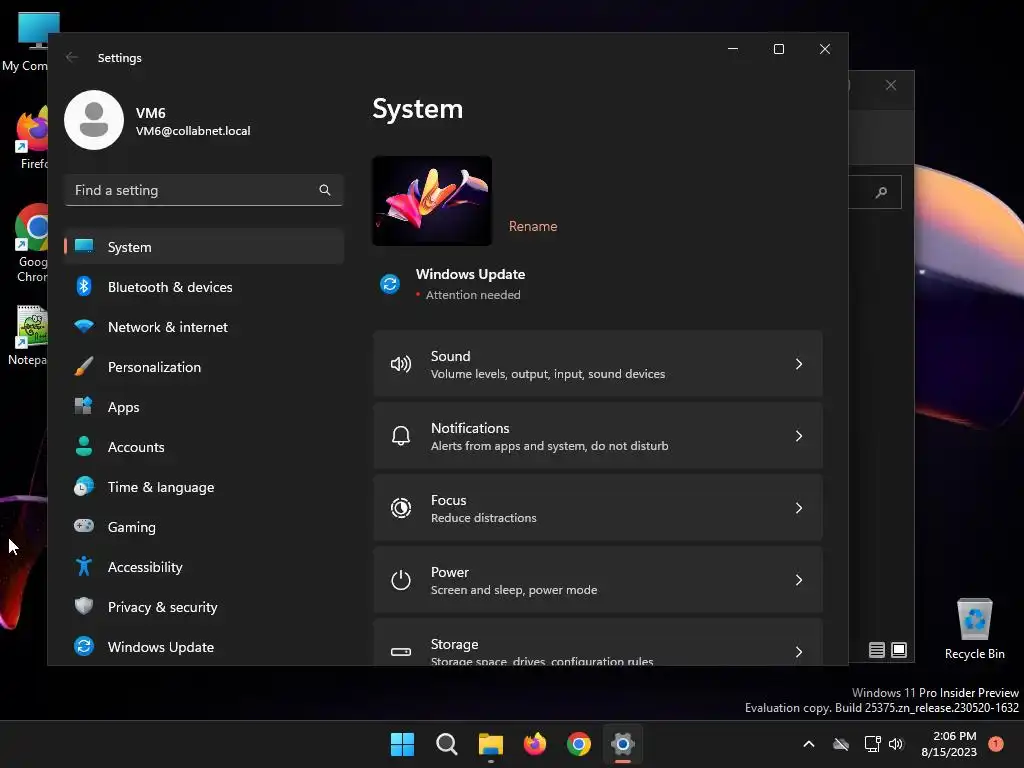Open Notifications alerts settings card
The height and width of the screenshot is (768, 1024).
tap(598, 436)
